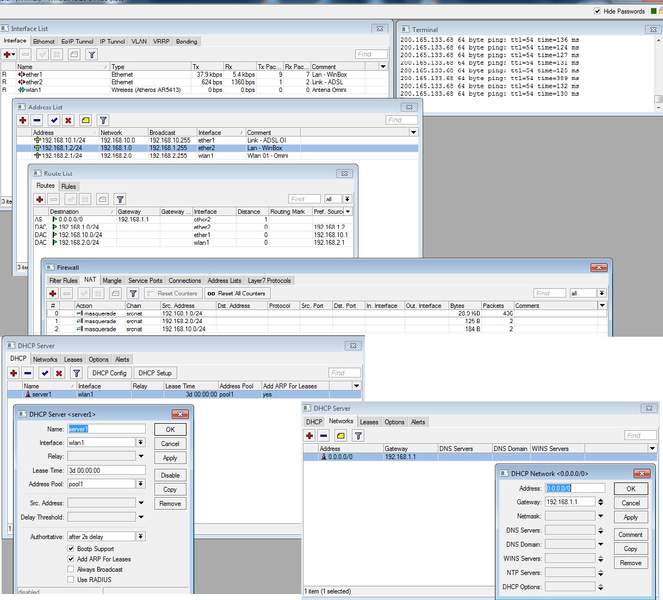Select the 0.0.0.0/0 route row
The image size is (663, 600).
pyautogui.click(x=192, y=219)
